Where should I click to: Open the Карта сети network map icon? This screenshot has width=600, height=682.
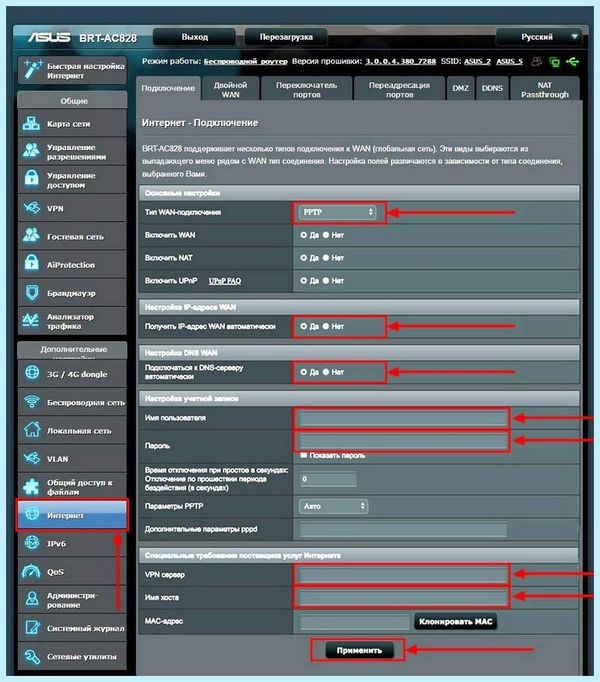tap(31, 124)
